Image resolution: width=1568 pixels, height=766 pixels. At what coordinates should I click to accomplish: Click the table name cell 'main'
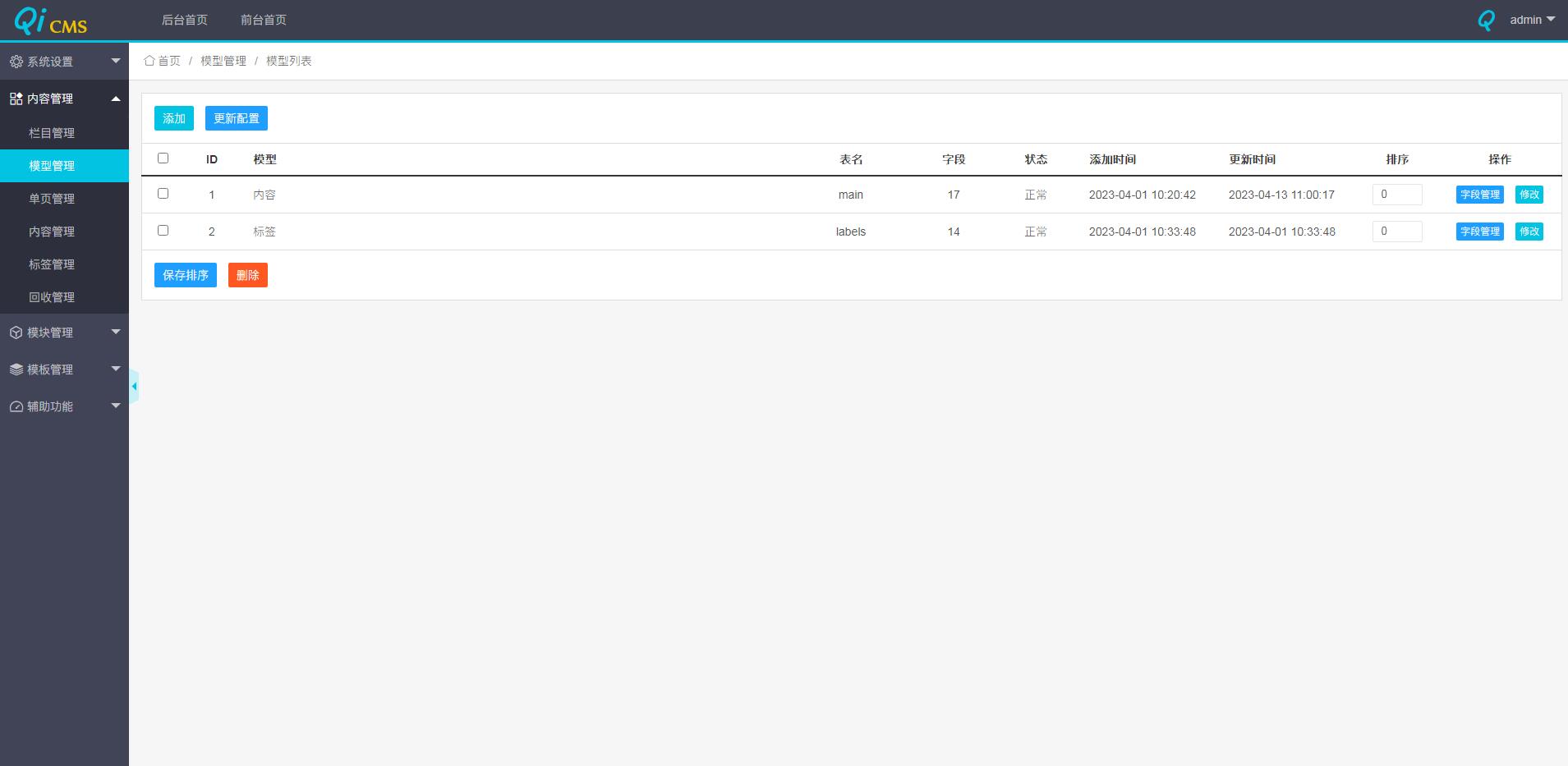[851, 195]
